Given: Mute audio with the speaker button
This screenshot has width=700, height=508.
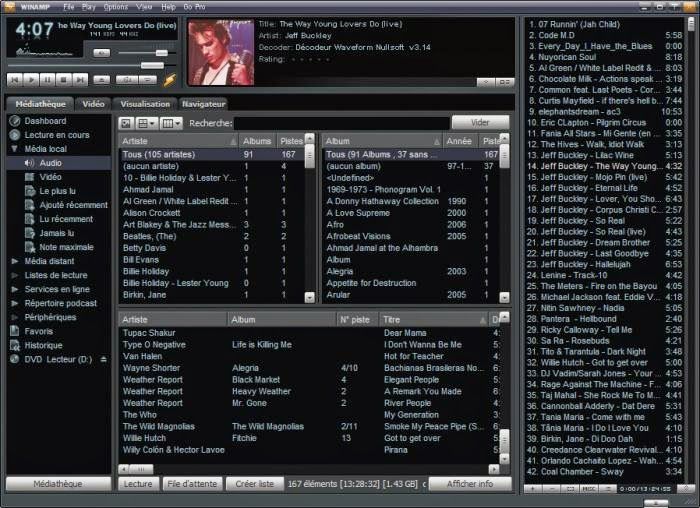Looking at the screenshot, I should (101, 53).
